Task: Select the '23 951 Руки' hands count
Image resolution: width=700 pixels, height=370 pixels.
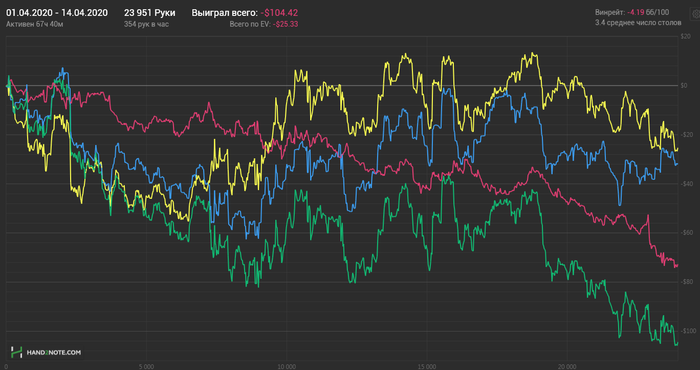Action: 150,13
